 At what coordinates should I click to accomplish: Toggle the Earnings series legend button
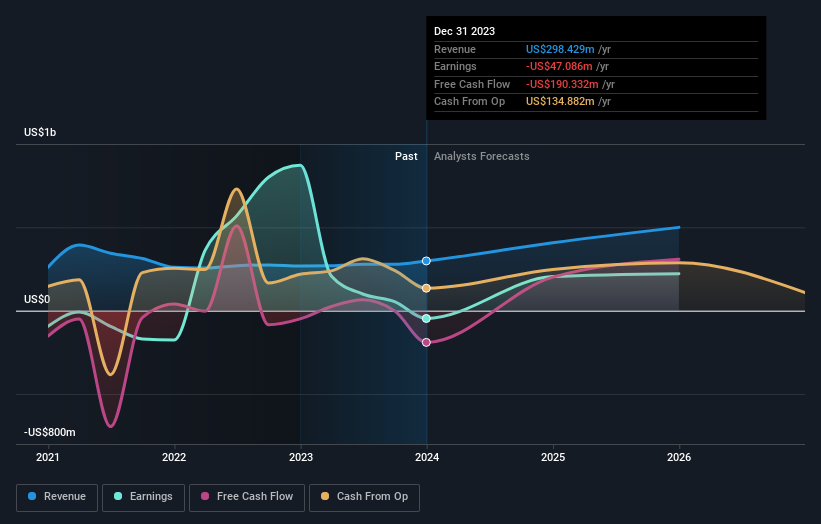coord(143,497)
